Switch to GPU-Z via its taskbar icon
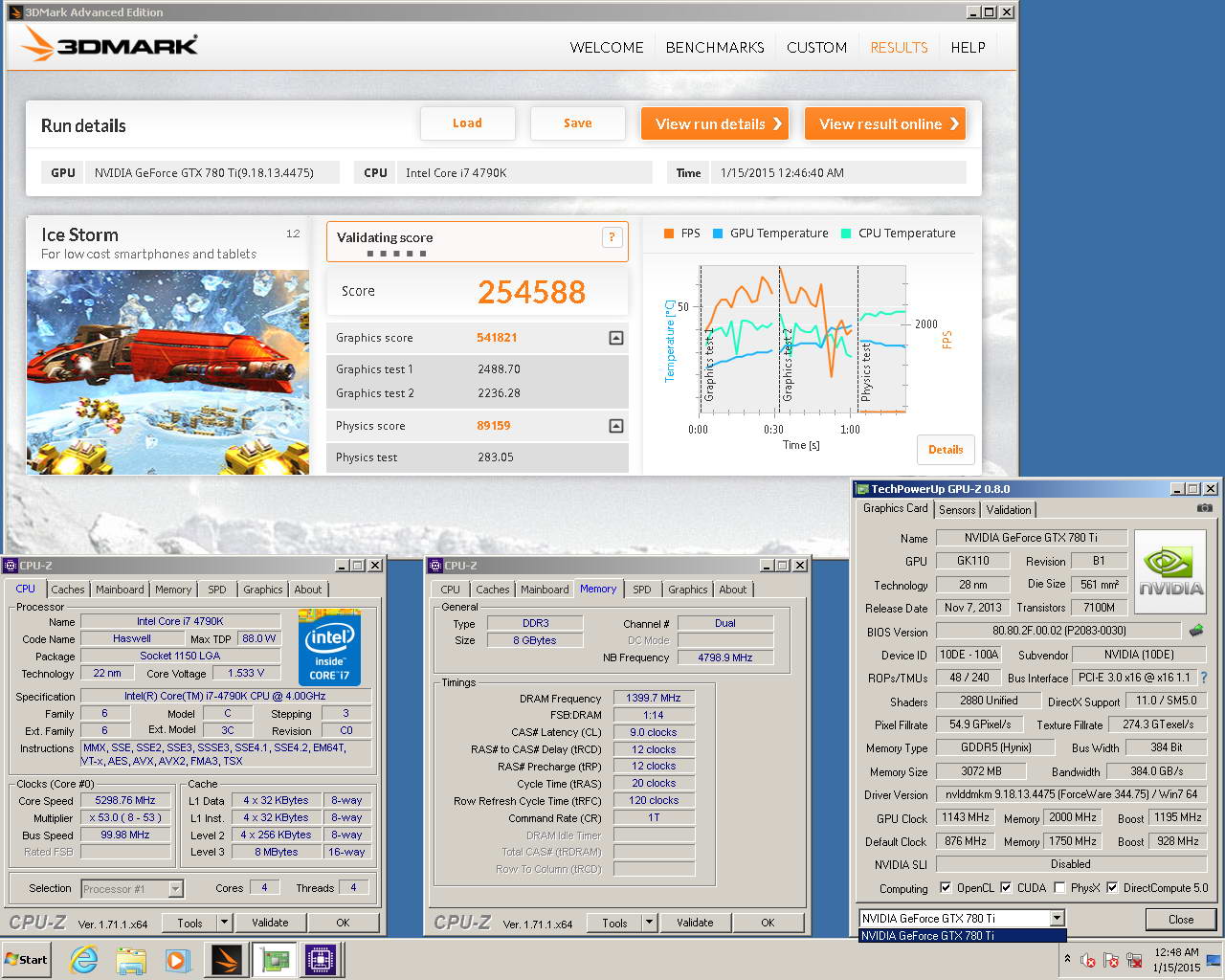The image size is (1225, 980). [274, 960]
